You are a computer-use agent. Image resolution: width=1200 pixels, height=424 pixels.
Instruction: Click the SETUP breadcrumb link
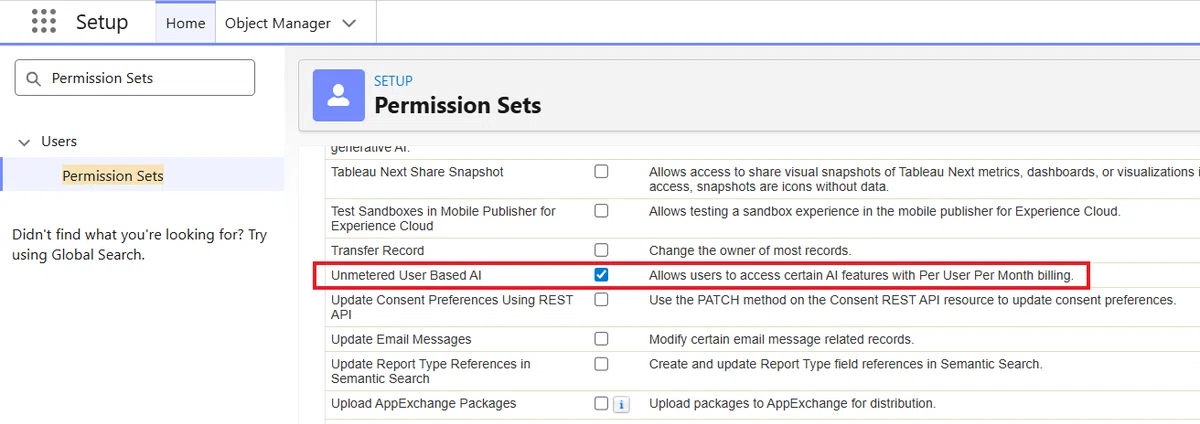393,81
